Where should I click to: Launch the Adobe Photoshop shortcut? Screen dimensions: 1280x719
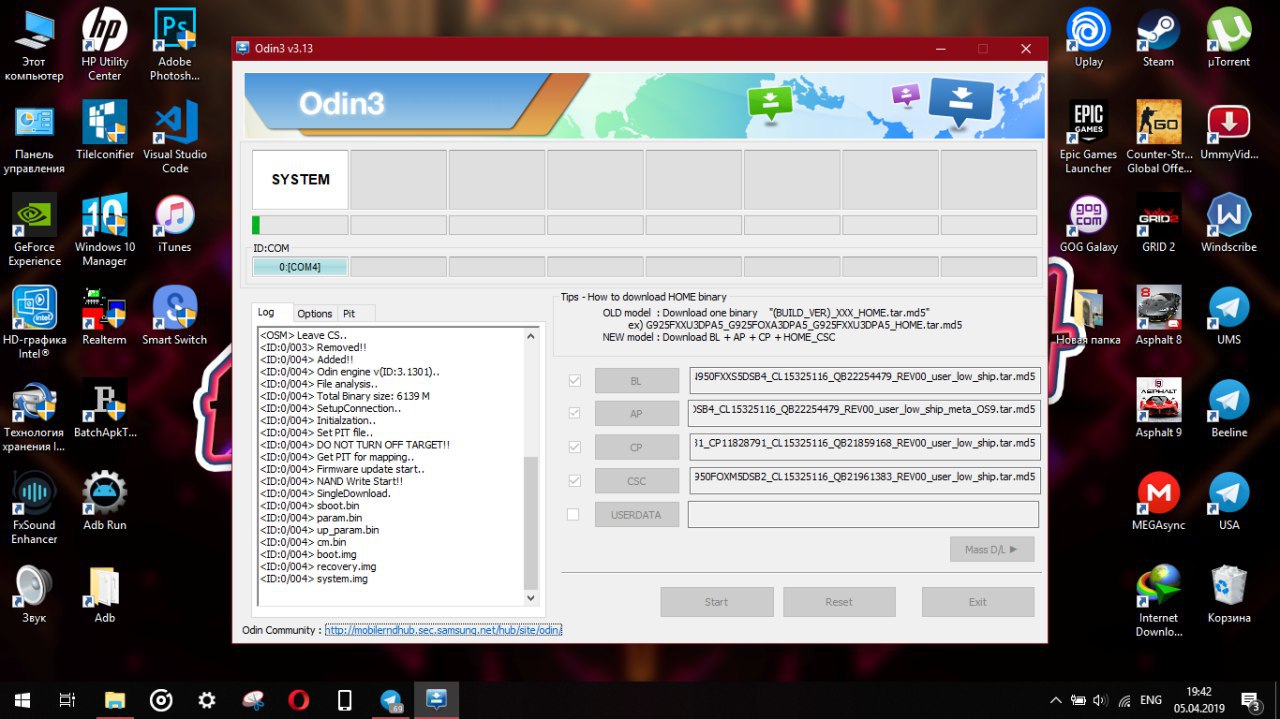[174, 44]
